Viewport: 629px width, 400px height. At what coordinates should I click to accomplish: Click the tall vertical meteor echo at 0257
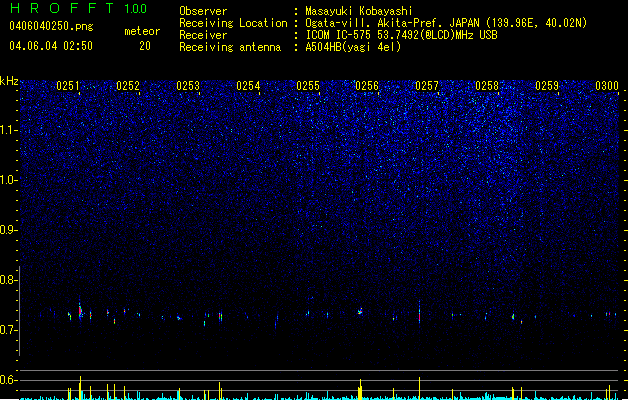click(420, 313)
